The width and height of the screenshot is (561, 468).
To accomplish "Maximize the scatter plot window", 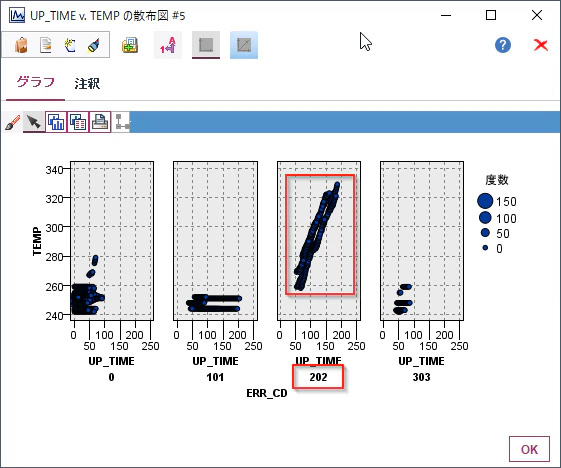I will click(x=491, y=15).
